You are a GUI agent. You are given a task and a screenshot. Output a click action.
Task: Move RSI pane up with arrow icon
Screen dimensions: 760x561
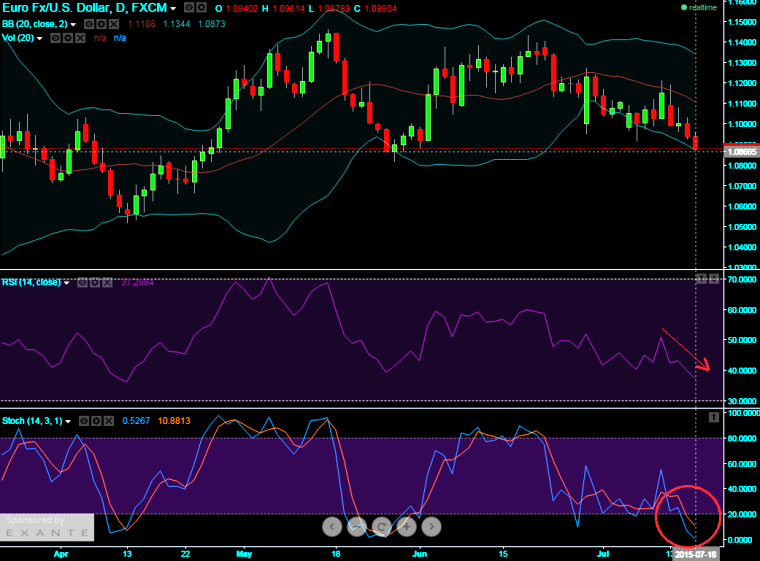click(x=701, y=278)
